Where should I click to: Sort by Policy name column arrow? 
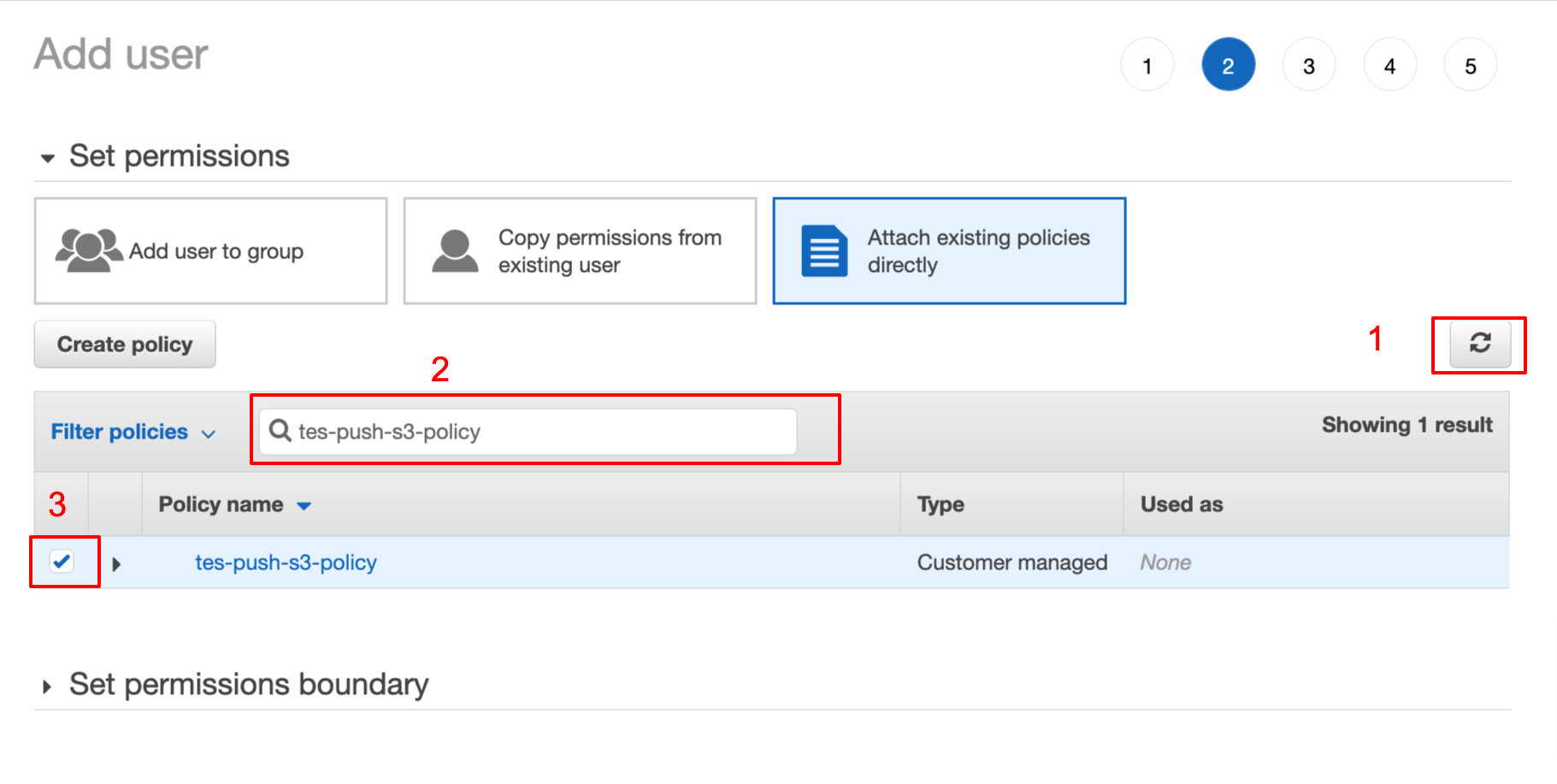[304, 506]
